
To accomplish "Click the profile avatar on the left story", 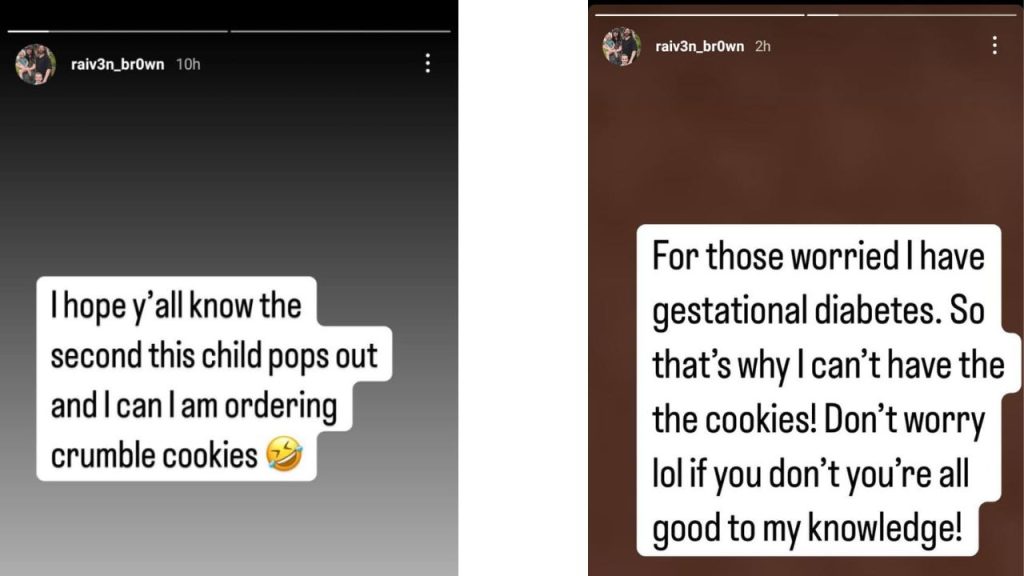I will click(35, 64).
